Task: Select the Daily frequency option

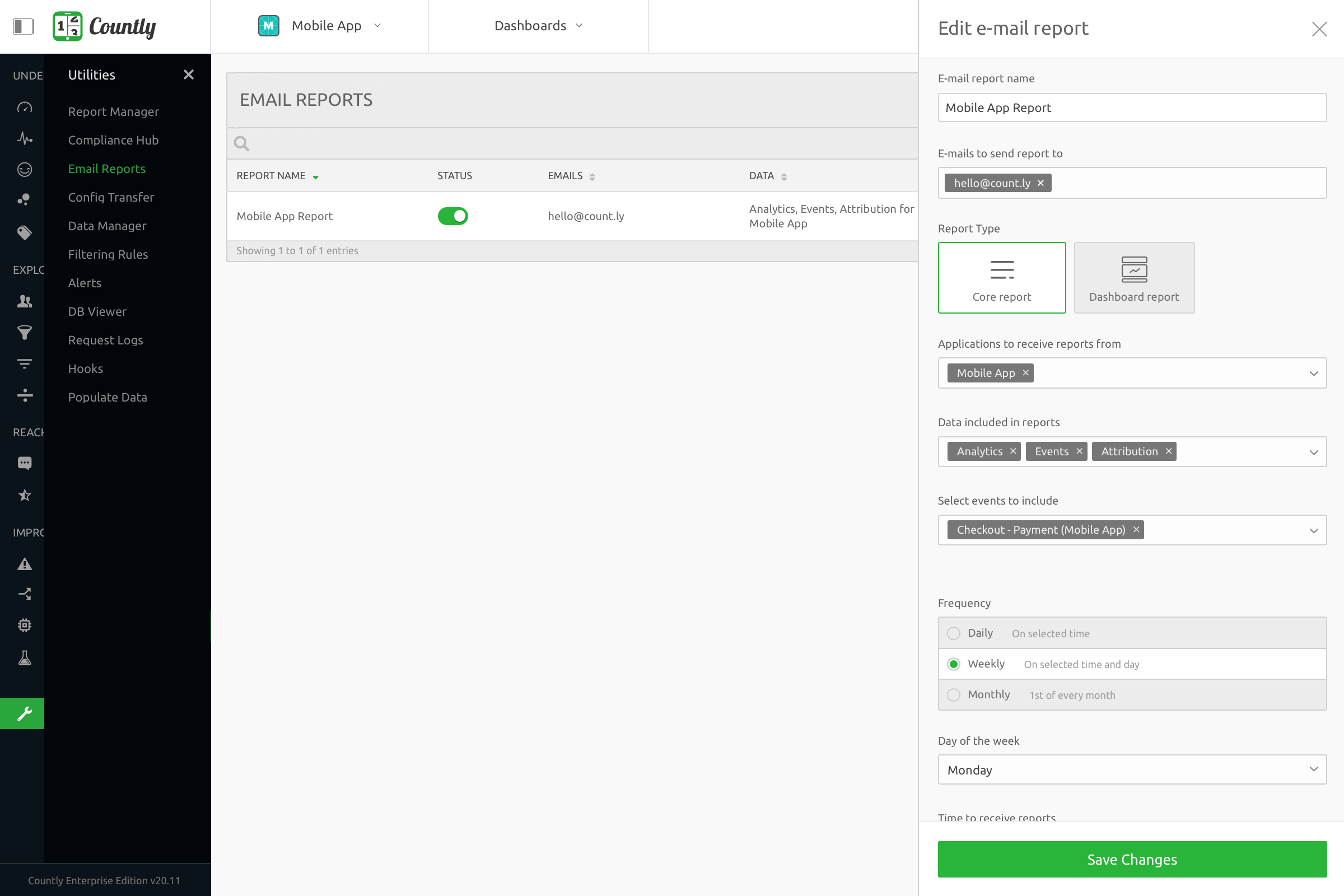Action: click(953, 633)
